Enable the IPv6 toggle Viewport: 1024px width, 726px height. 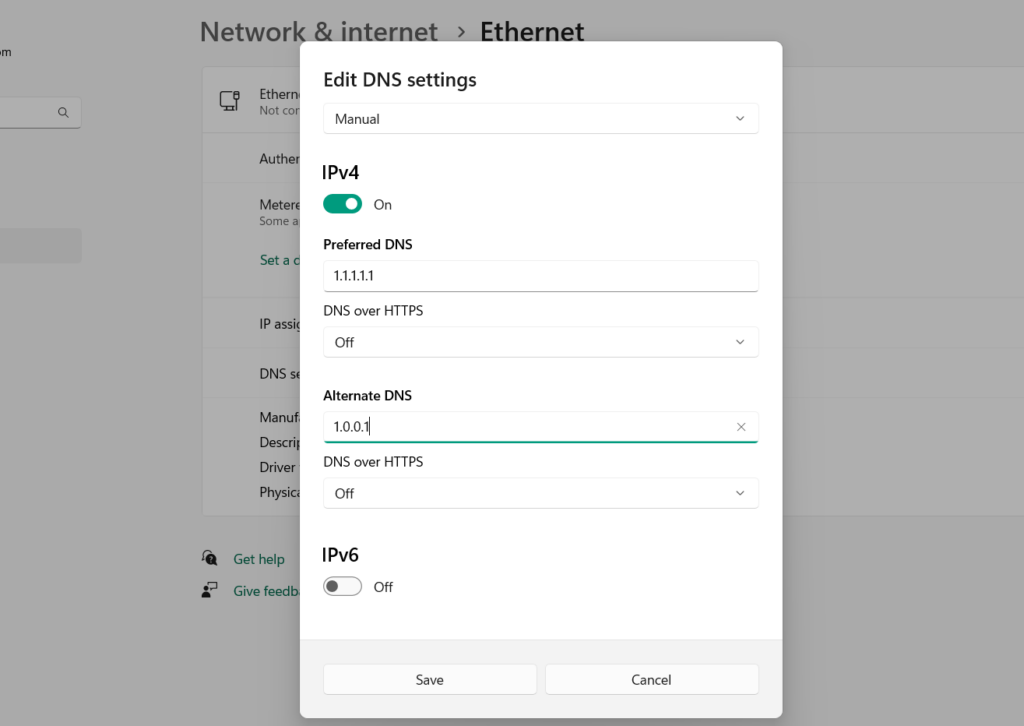pyautogui.click(x=342, y=587)
